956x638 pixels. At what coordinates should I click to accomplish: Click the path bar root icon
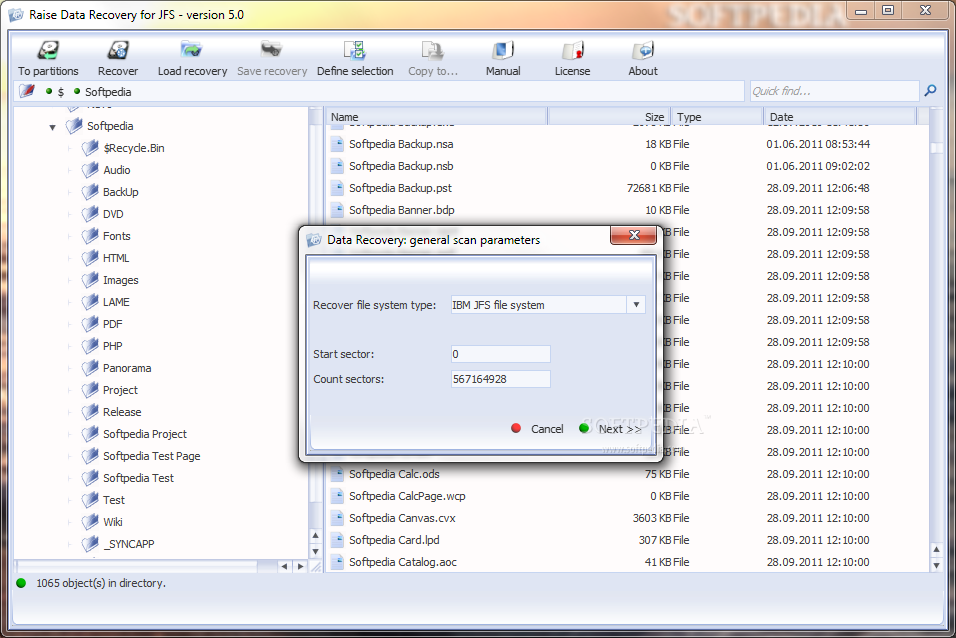pyautogui.click(x=27, y=91)
